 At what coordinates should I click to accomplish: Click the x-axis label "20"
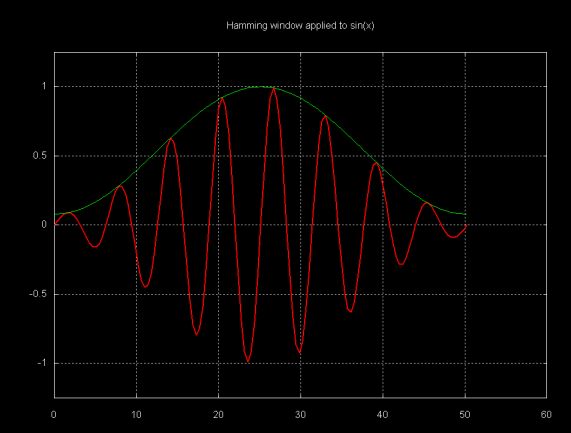coord(218,415)
